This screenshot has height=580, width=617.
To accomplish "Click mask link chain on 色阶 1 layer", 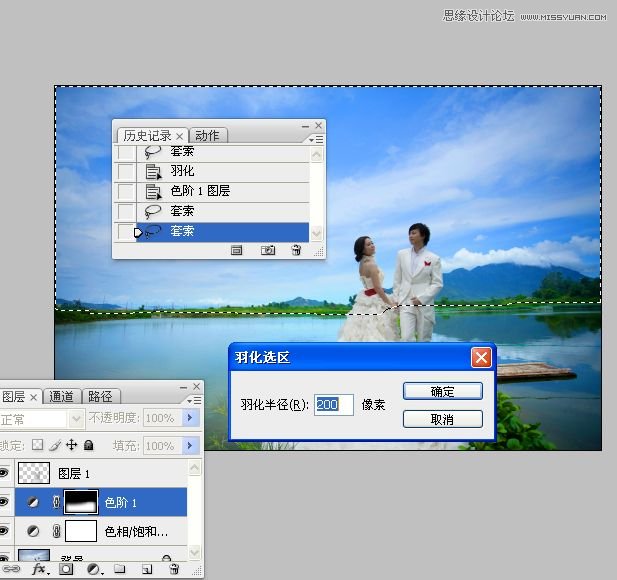I will 56,502.
